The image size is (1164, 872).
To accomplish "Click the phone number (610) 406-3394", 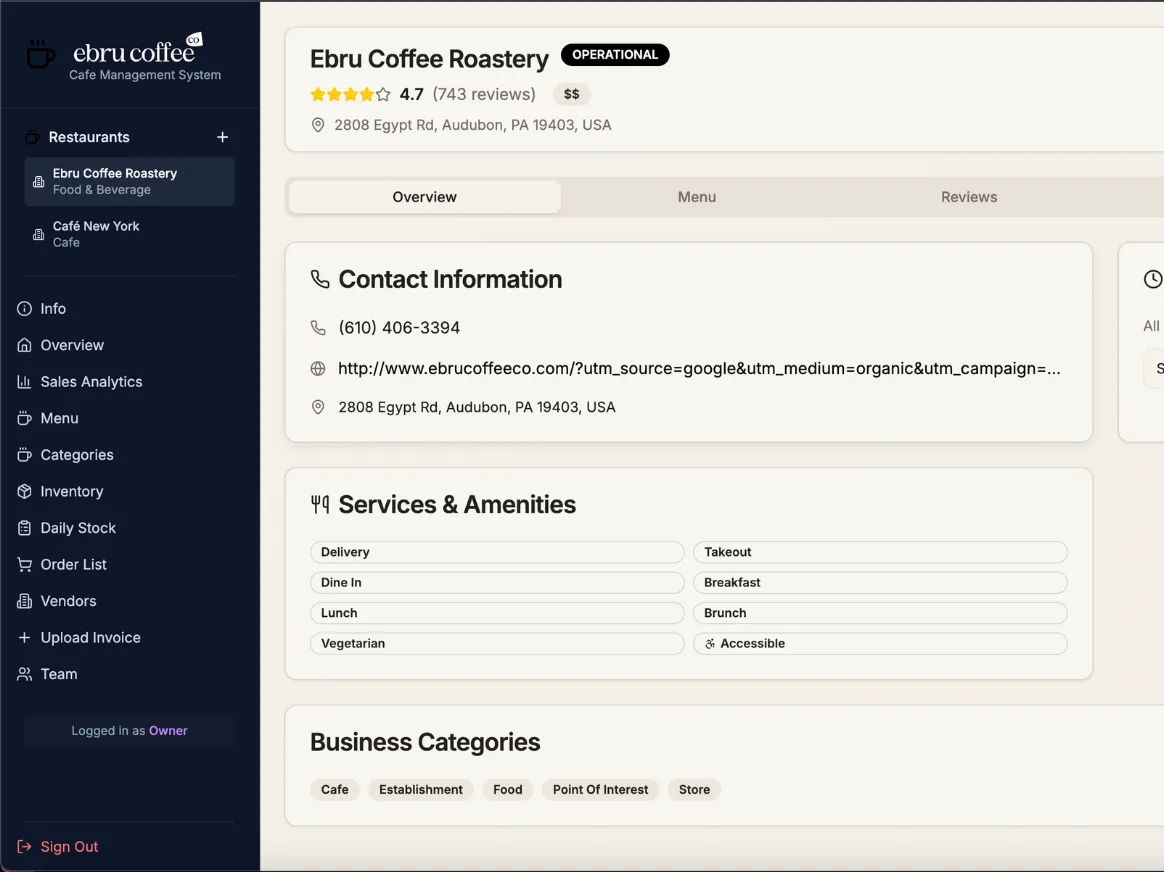I will tap(399, 328).
